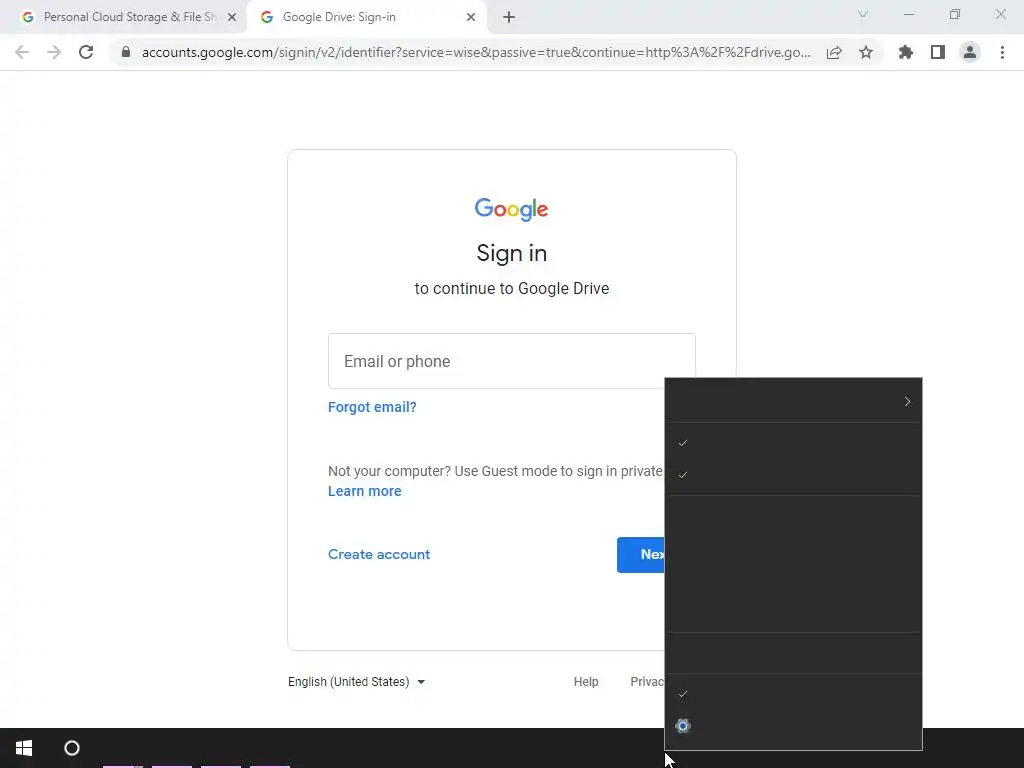Open the Forgot email? link
This screenshot has width=1024, height=768.
click(372, 407)
